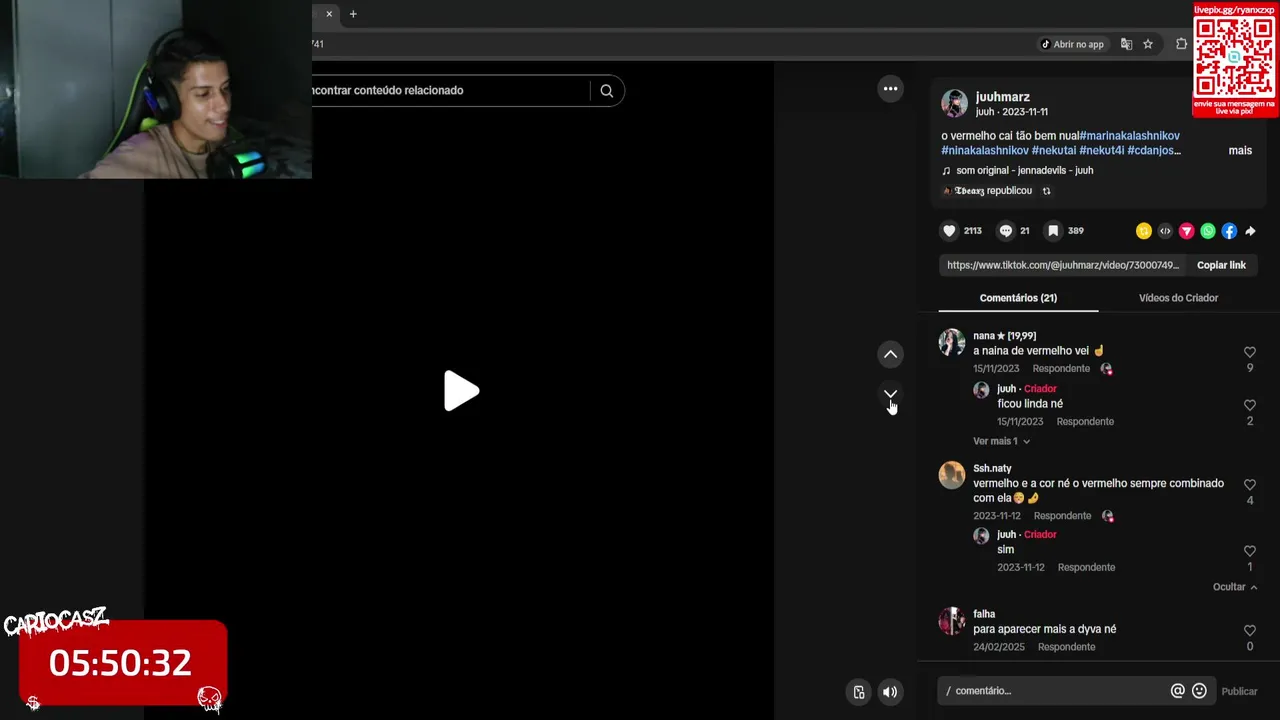The height and width of the screenshot is (720, 1280).
Task: Open the #nekutai hashtag
Action: (x=1054, y=150)
